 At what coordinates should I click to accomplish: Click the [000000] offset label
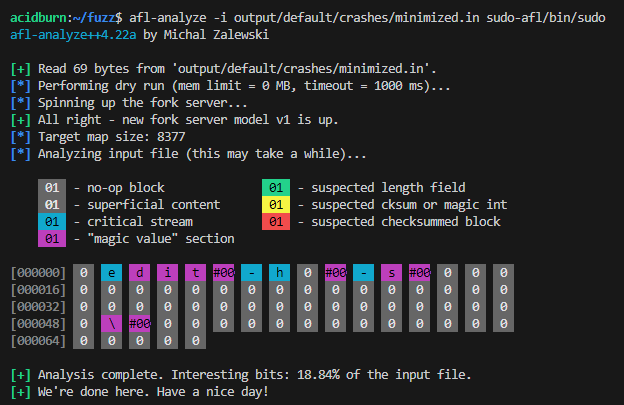click(38, 272)
